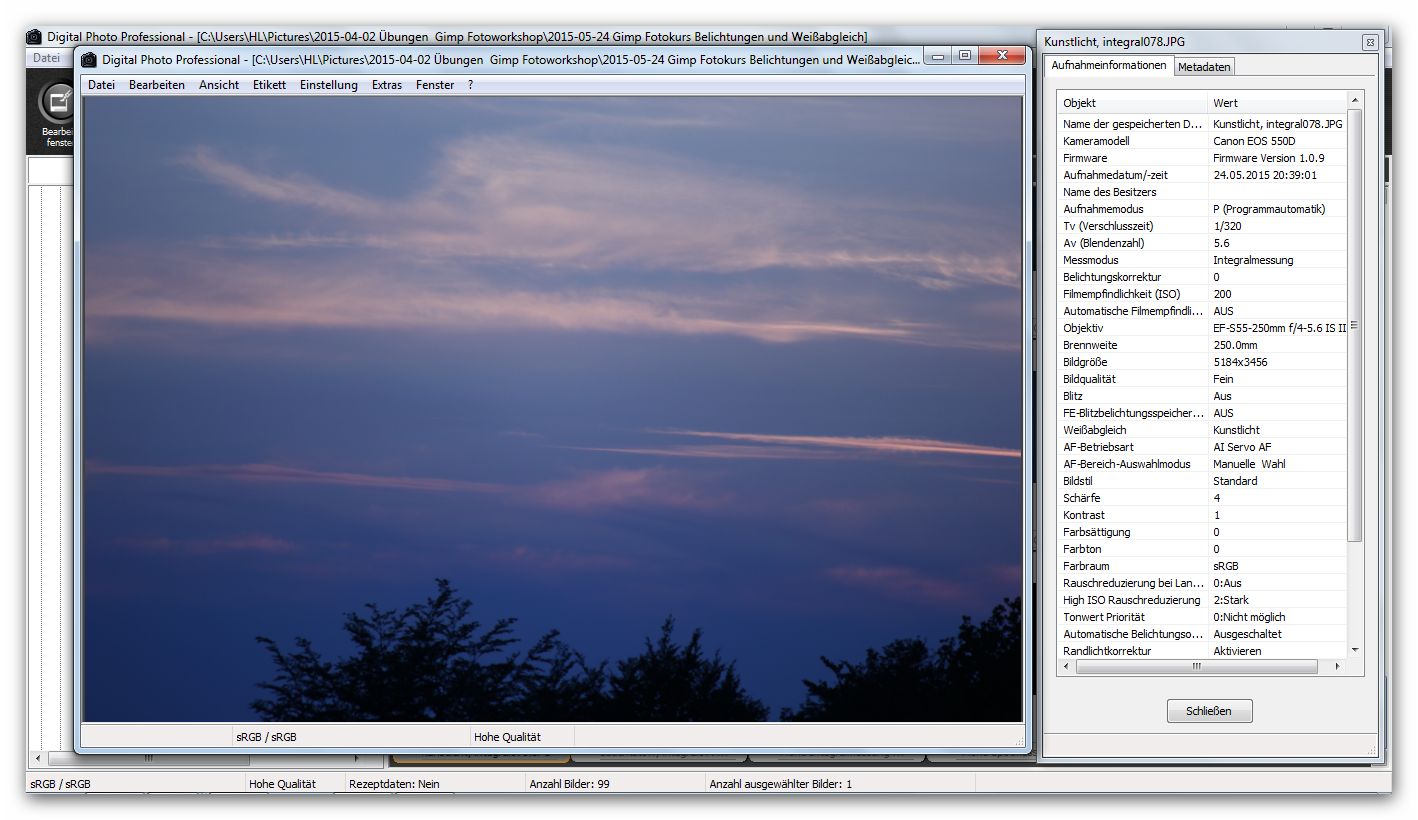The image size is (1418, 820).
Task: Minimize the front photo viewer window
Action: click(937, 56)
